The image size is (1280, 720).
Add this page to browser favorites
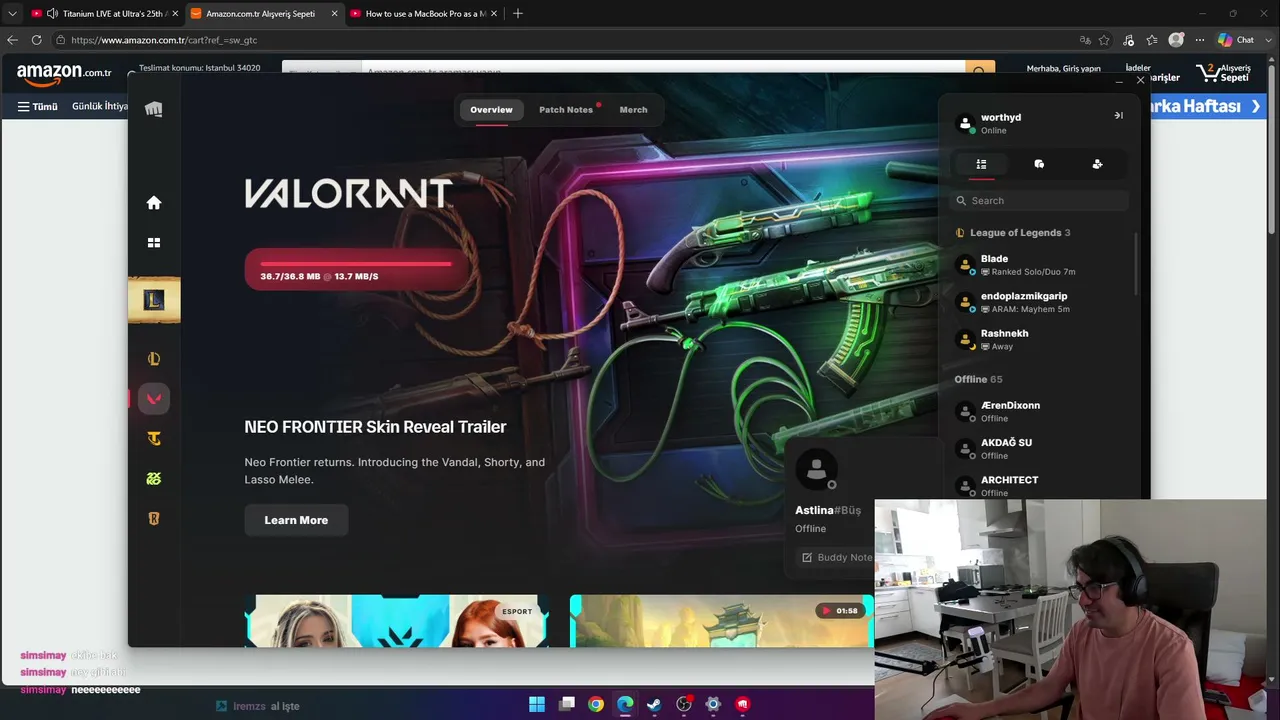(1104, 40)
